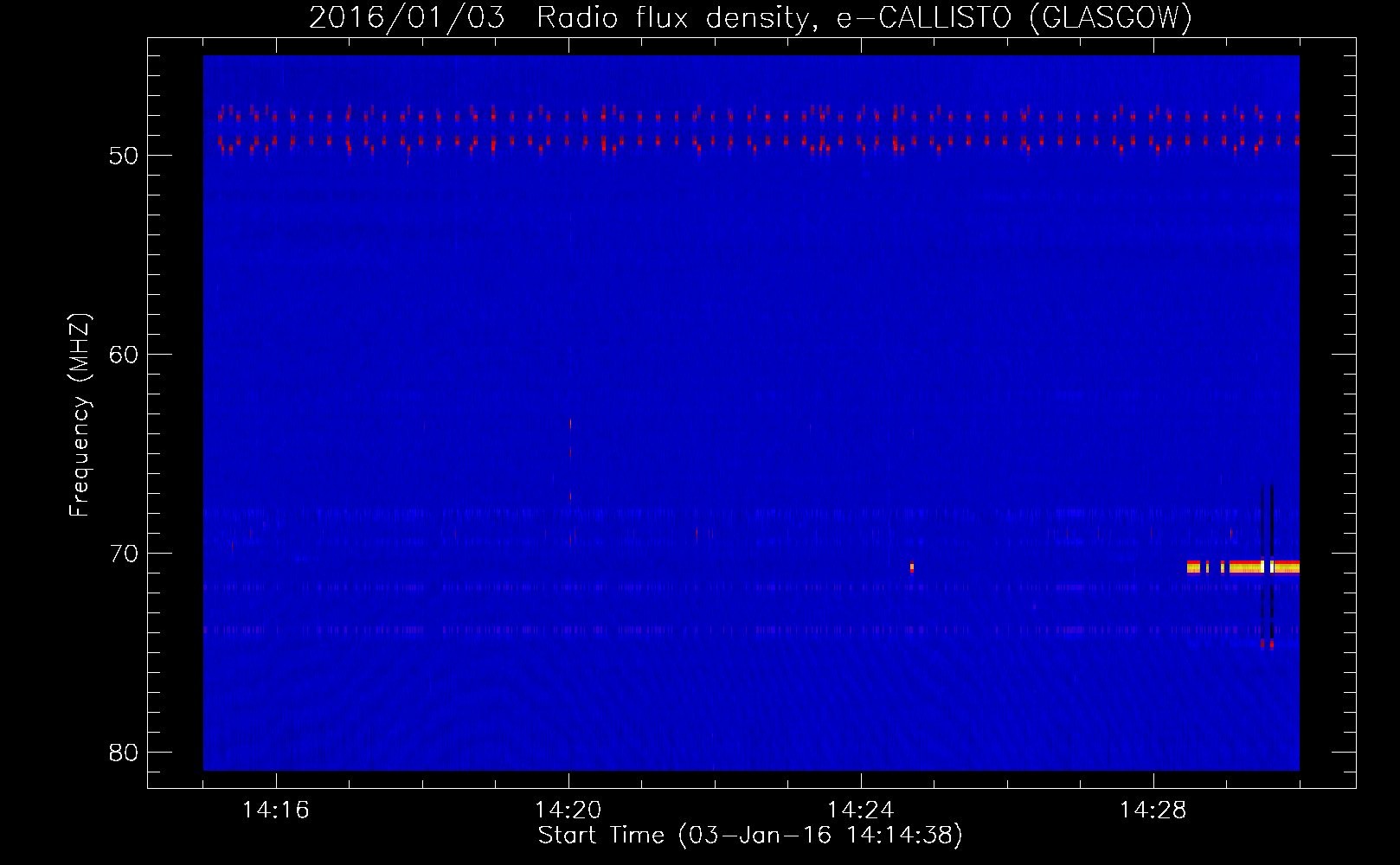Click the frequency tick label "80"
This screenshot has width=1400, height=865.
point(124,753)
